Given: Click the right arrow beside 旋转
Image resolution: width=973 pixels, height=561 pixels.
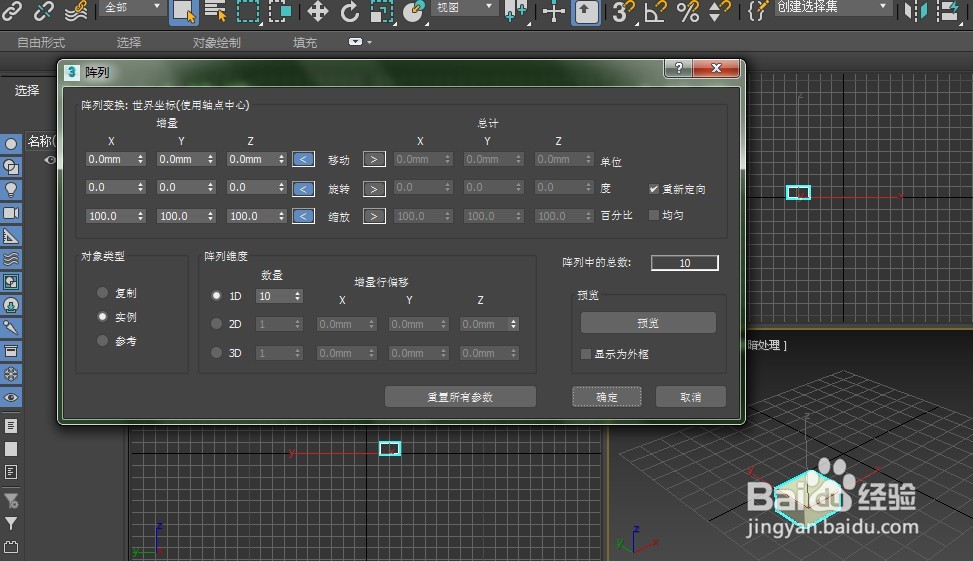Looking at the screenshot, I should (x=374, y=188).
